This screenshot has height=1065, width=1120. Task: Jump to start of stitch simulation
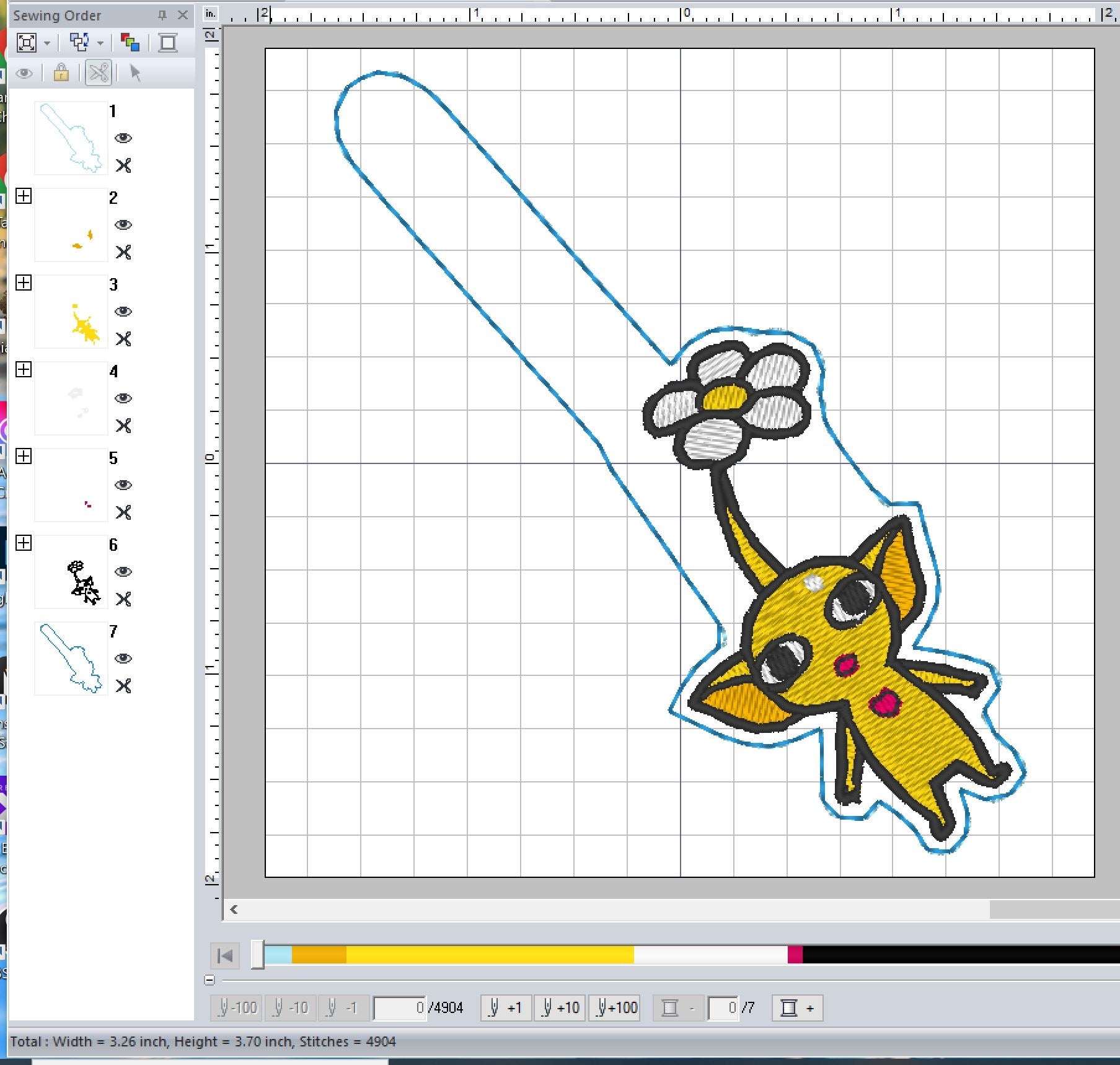pos(225,955)
